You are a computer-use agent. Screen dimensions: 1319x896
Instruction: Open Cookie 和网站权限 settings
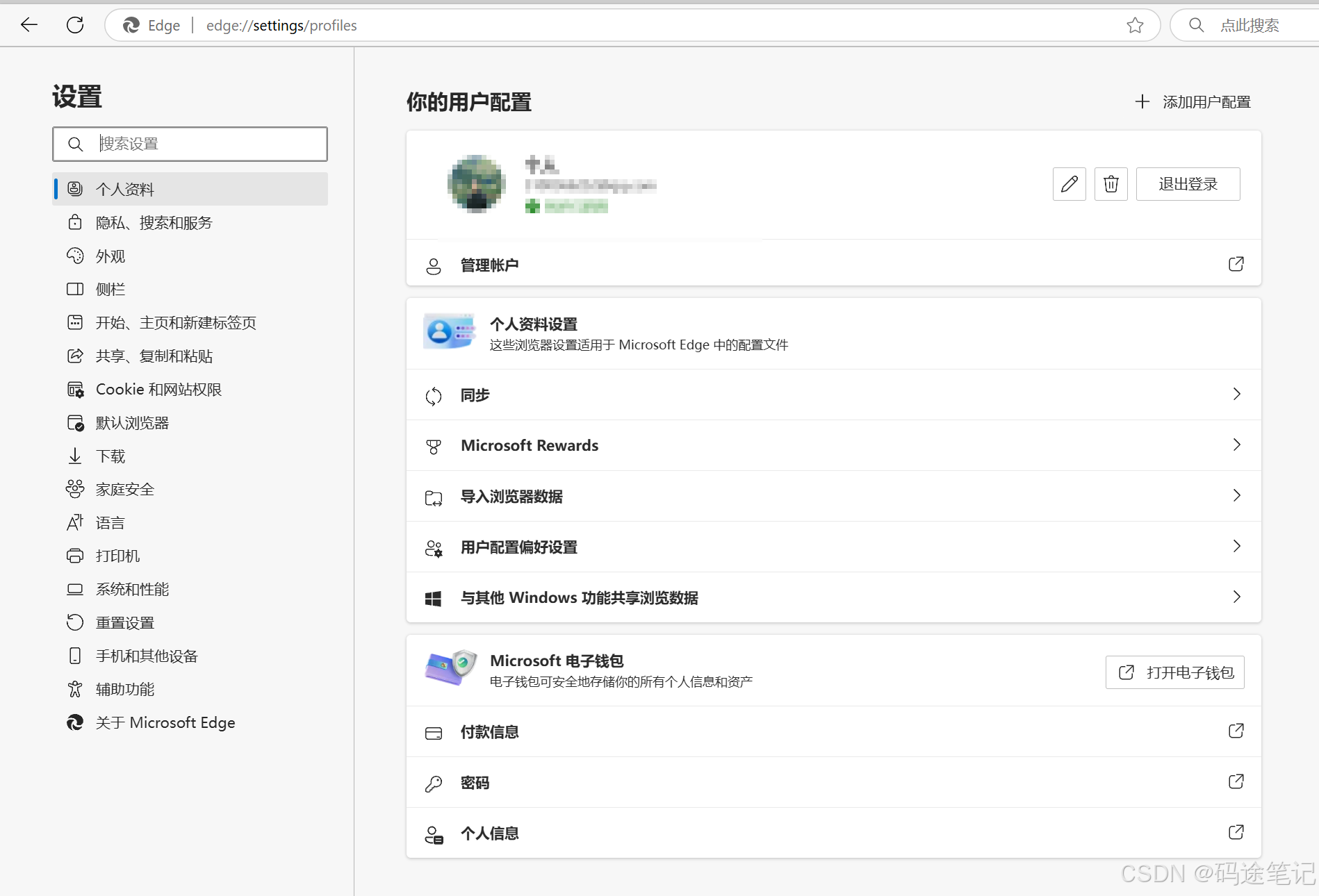click(190, 389)
